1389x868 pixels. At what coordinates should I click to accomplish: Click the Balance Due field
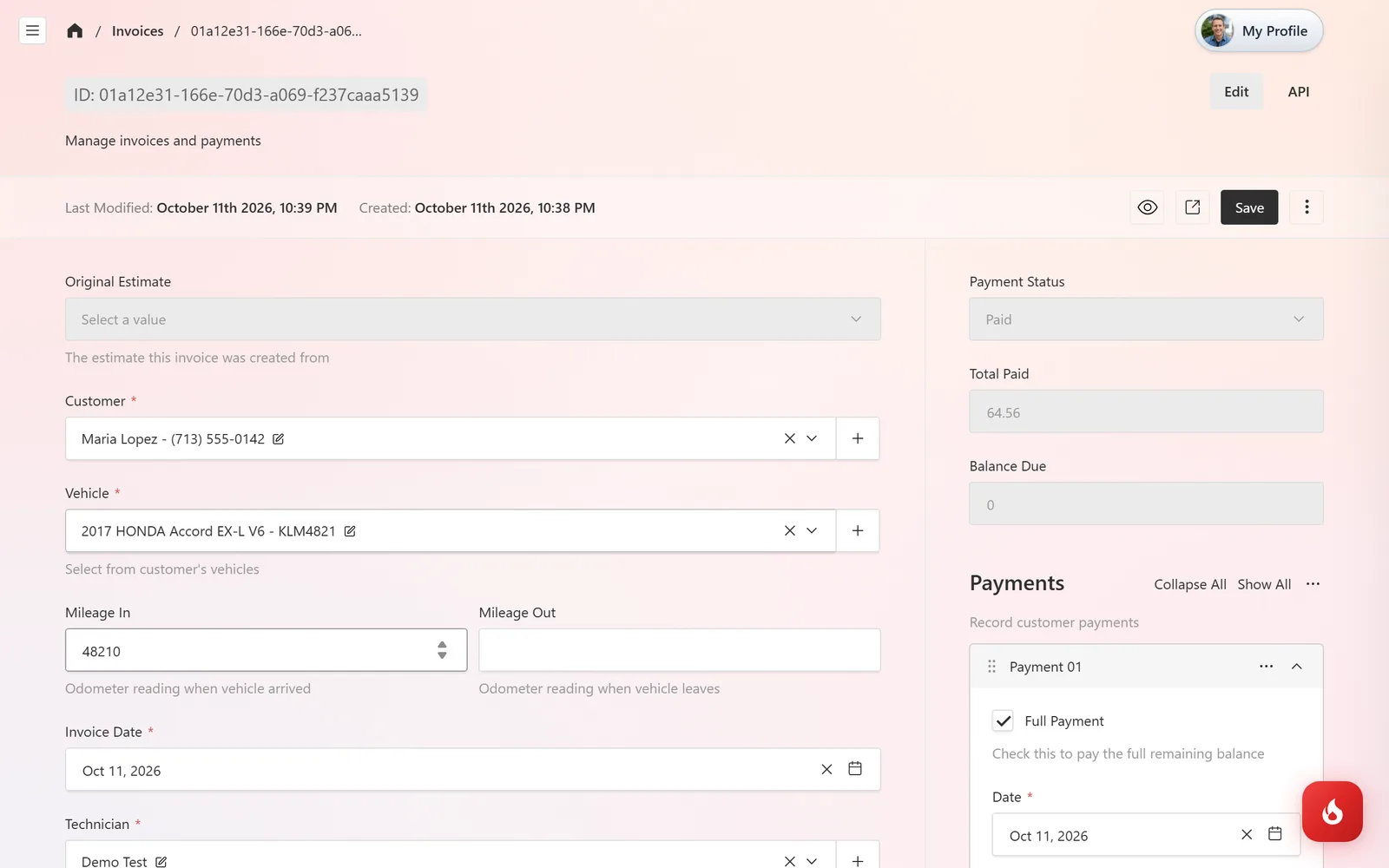1146,503
